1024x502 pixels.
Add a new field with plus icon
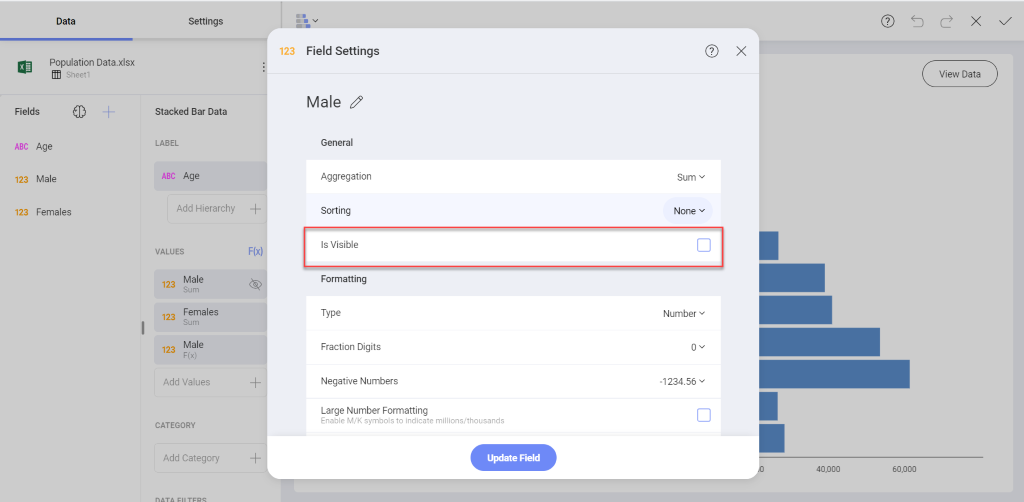coord(109,112)
